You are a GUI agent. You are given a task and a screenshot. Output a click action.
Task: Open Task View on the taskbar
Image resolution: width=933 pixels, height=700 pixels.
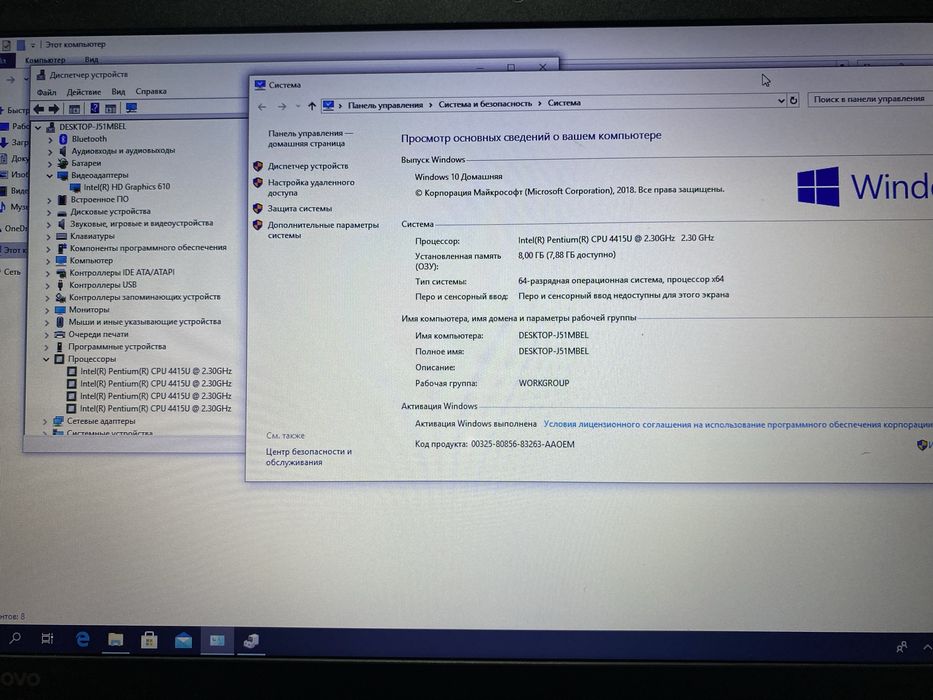pos(47,639)
